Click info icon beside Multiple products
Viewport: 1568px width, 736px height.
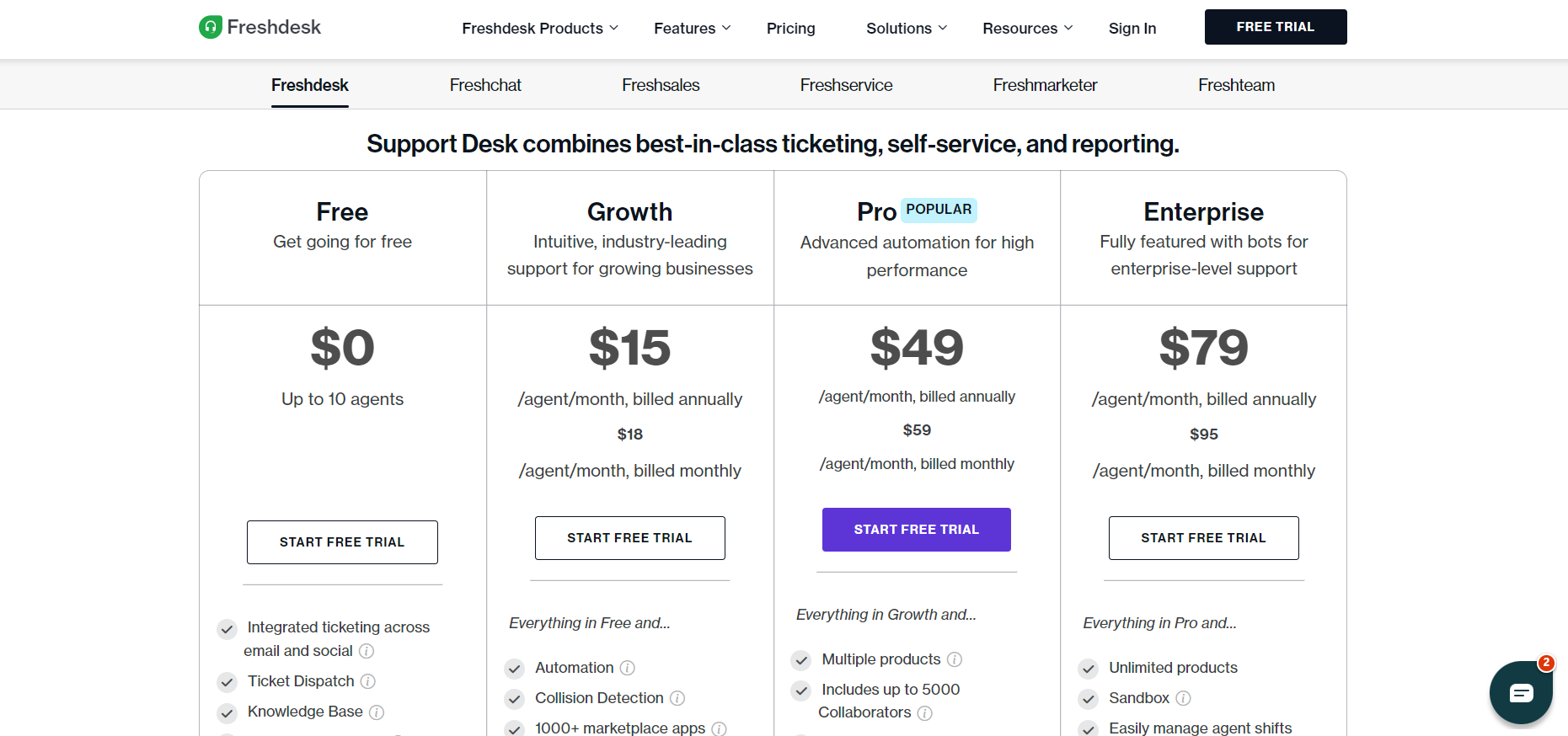coord(955,659)
